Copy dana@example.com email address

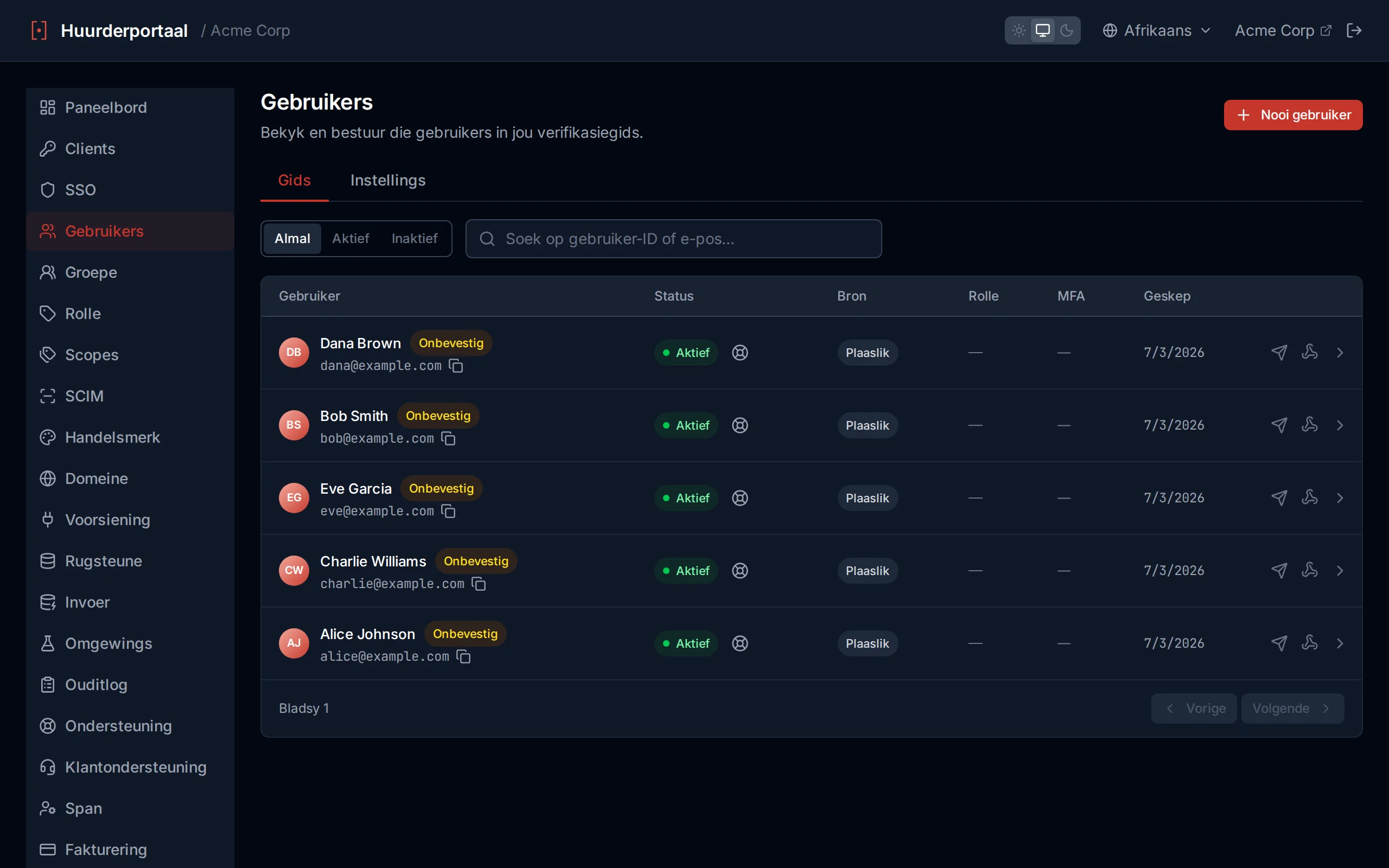(456, 366)
